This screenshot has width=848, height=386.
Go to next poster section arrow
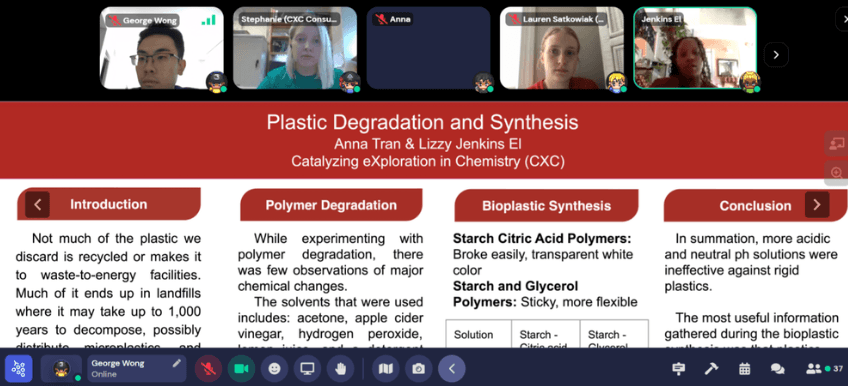pyautogui.click(x=817, y=204)
